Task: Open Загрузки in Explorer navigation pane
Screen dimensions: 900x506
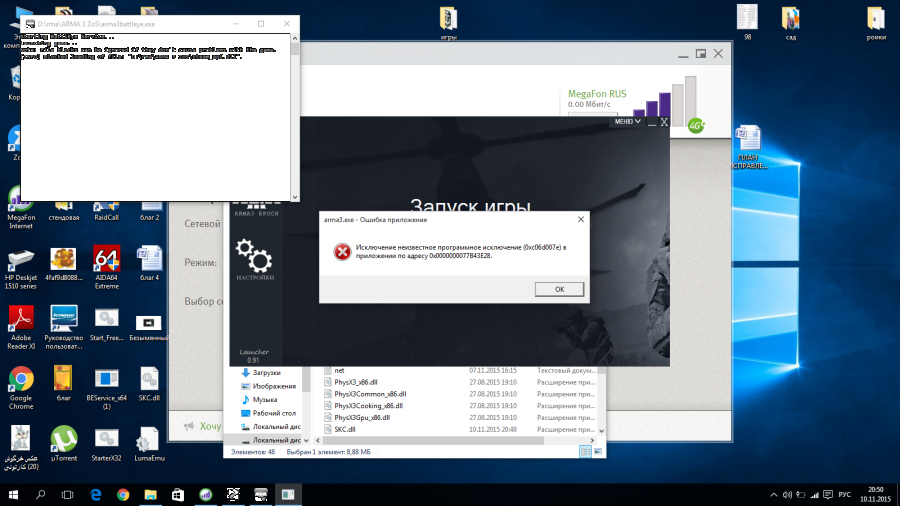Action: 266,372
